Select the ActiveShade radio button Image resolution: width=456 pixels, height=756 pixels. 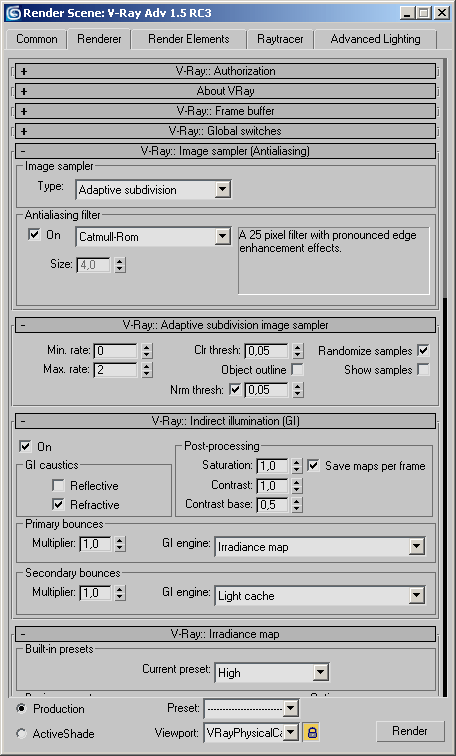pyautogui.click(x=21, y=733)
